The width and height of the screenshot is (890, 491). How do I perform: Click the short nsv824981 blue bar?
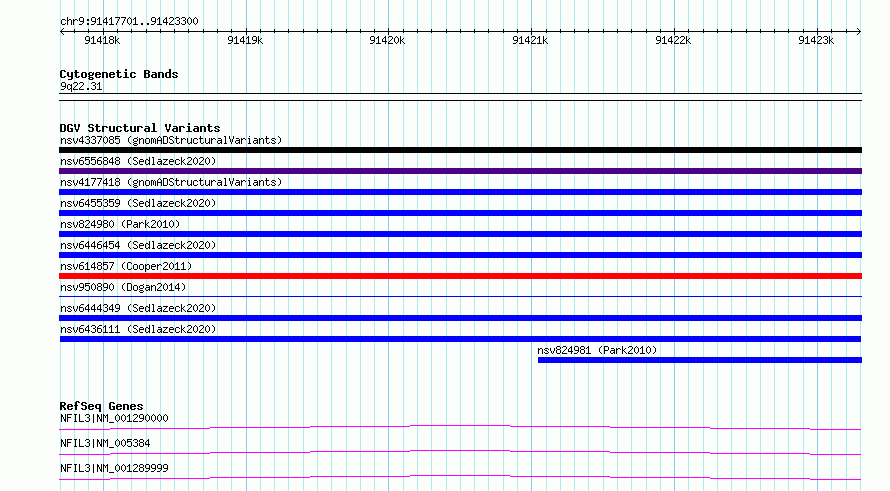click(x=700, y=360)
